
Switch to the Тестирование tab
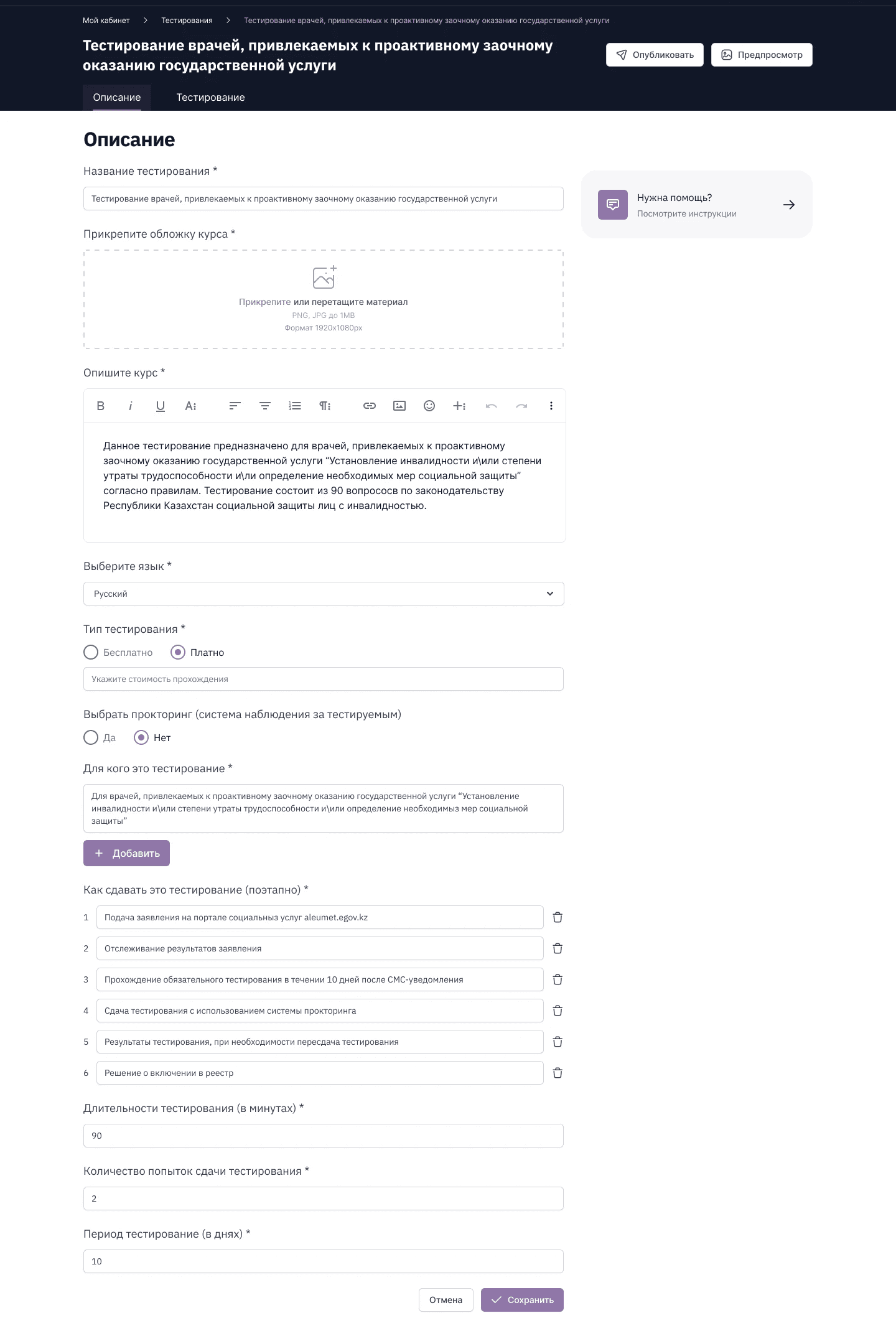point(210,98)
